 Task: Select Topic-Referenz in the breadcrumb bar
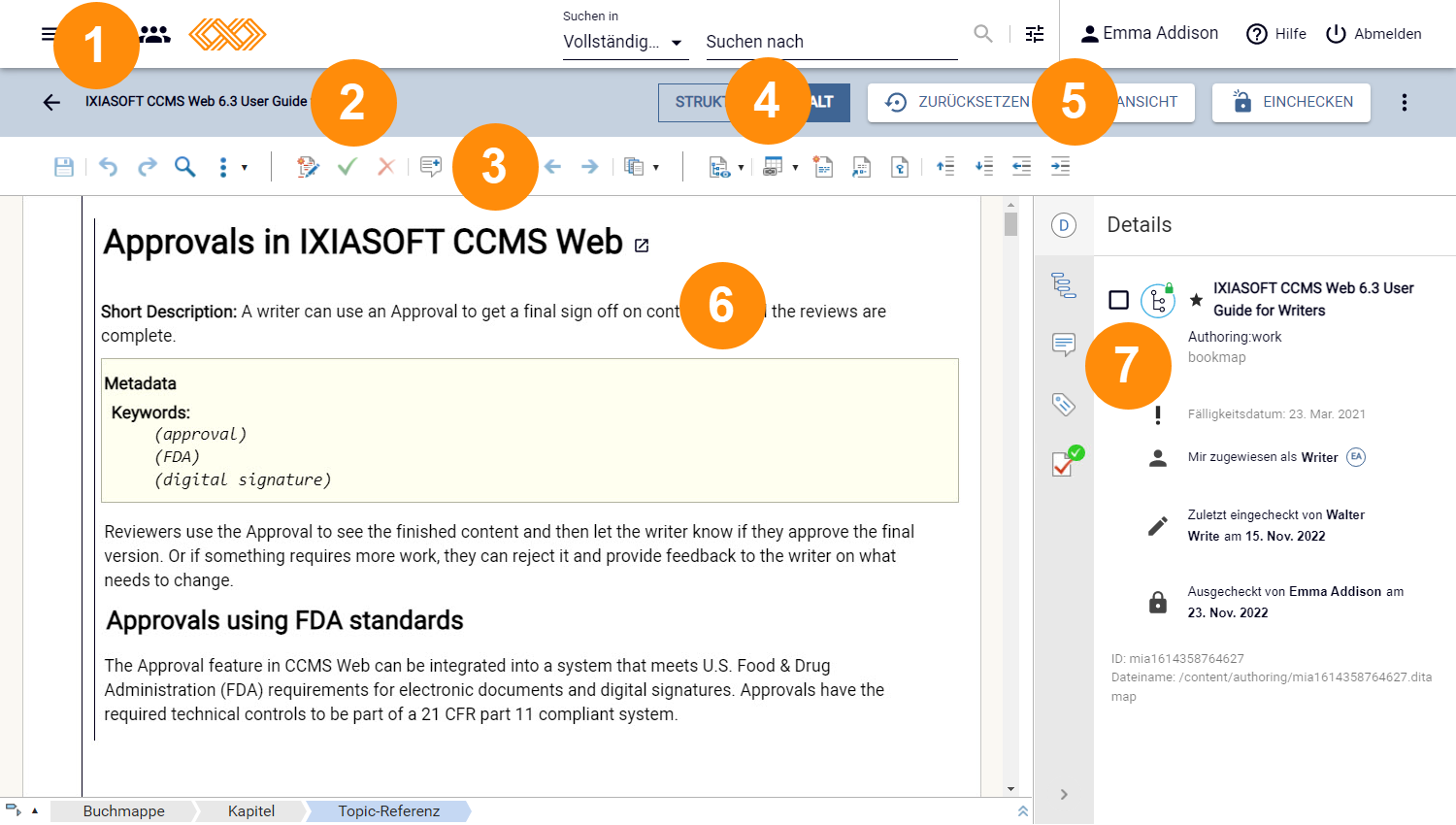tap(389, 811)
